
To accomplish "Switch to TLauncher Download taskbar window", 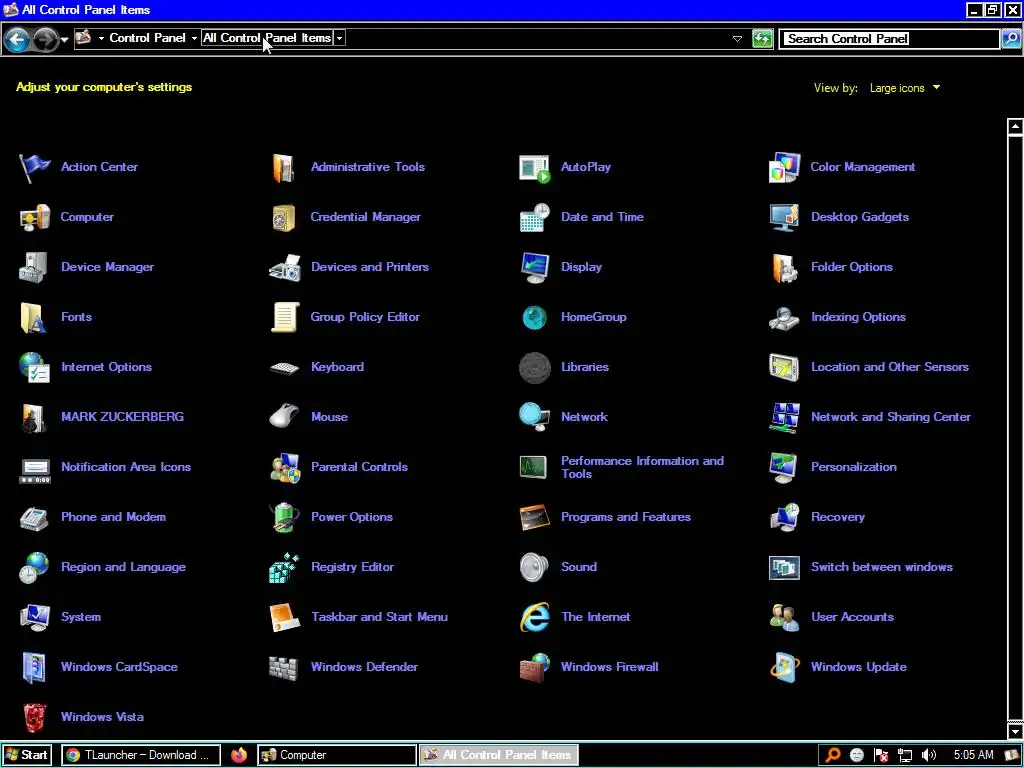I will (x=141, y=755).
